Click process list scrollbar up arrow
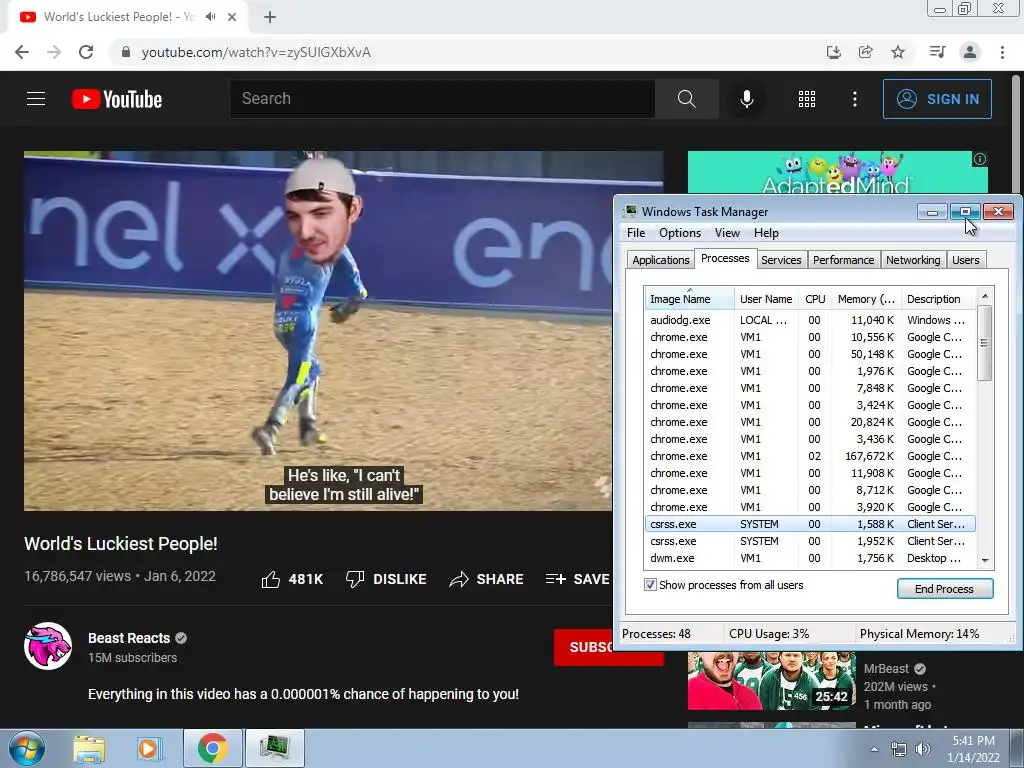 (985, 296)
